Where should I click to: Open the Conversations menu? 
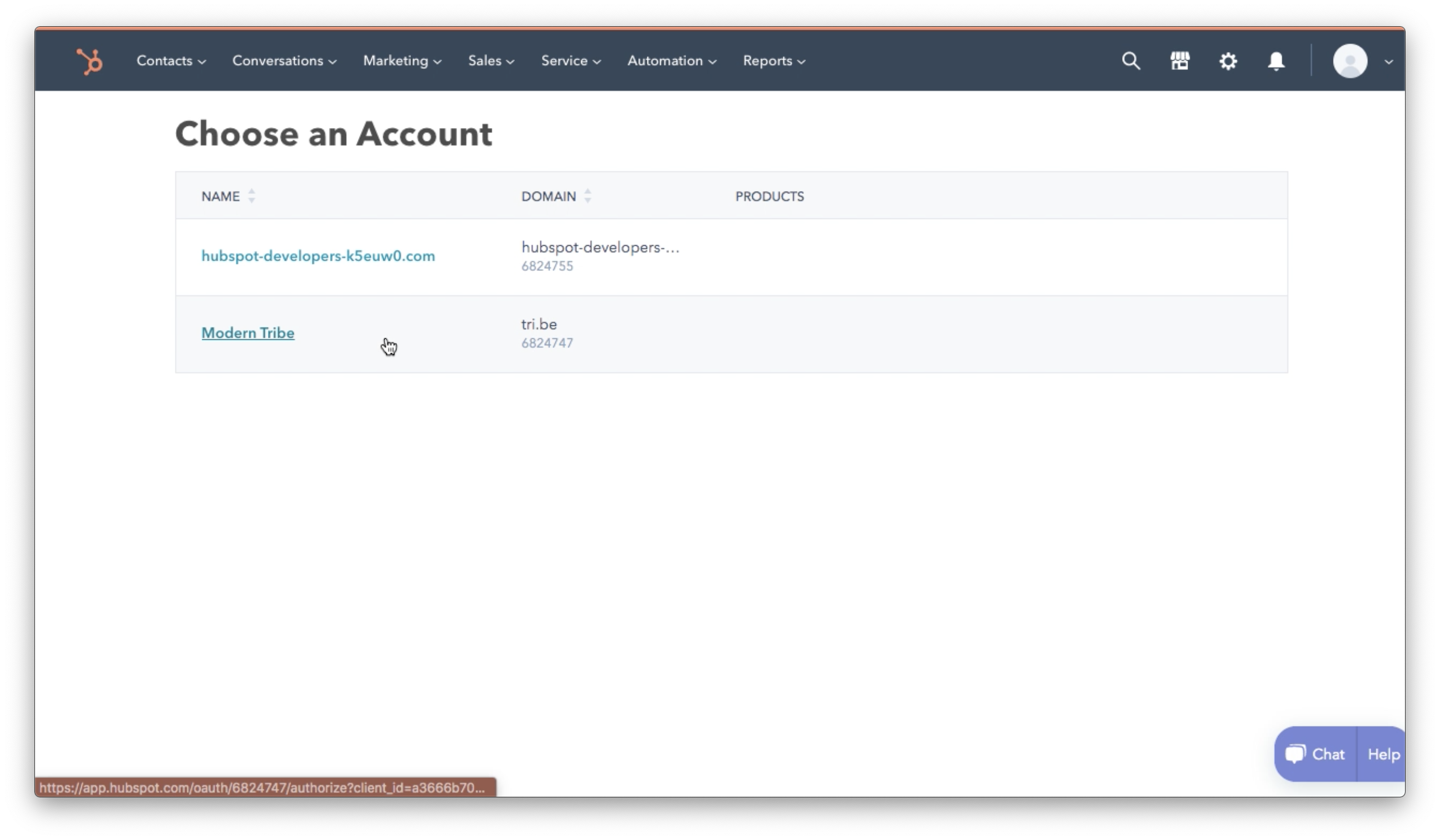[x=284, y=61]
